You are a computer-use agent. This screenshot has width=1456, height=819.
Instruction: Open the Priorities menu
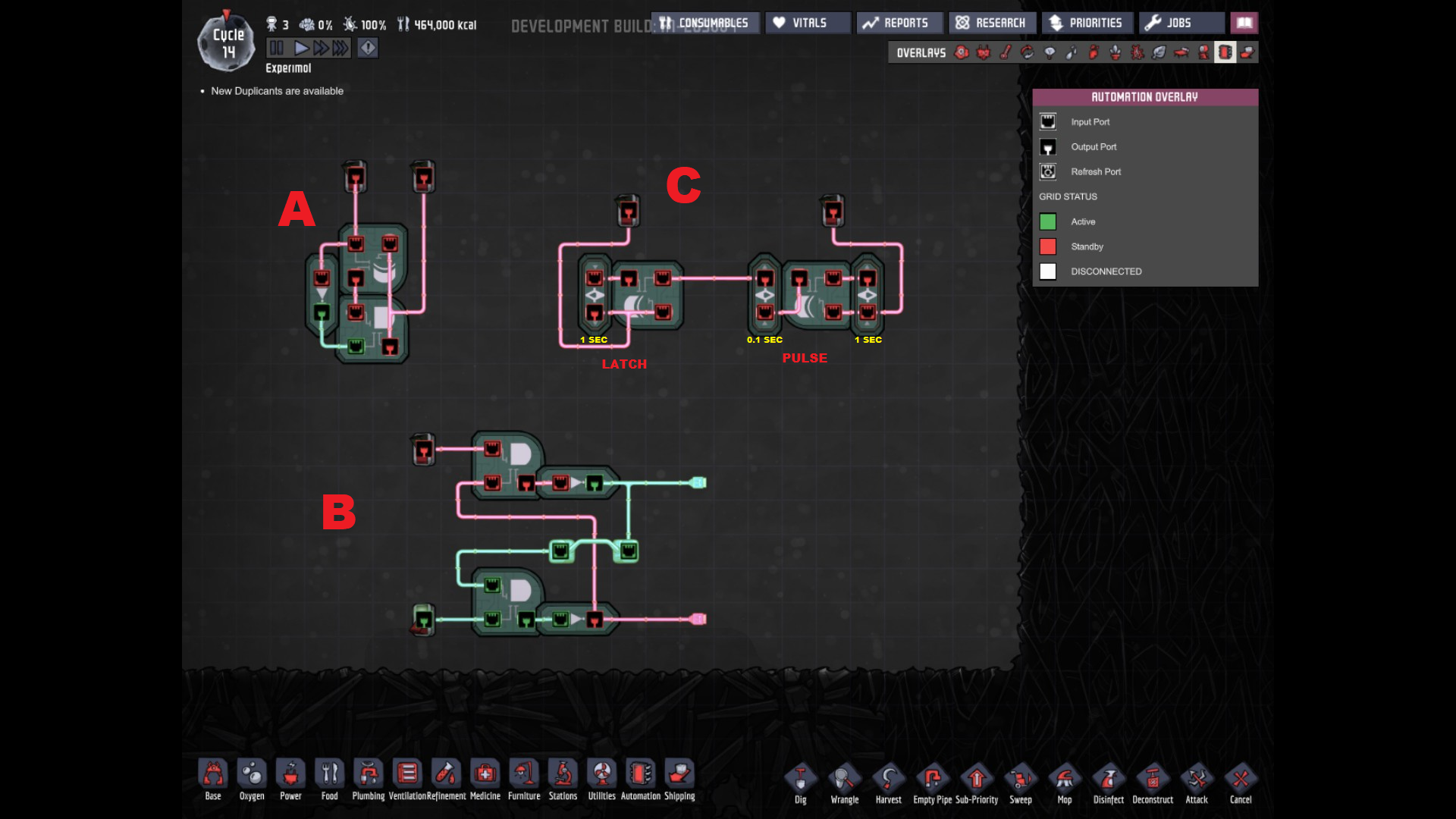[x=1087, y=23]
